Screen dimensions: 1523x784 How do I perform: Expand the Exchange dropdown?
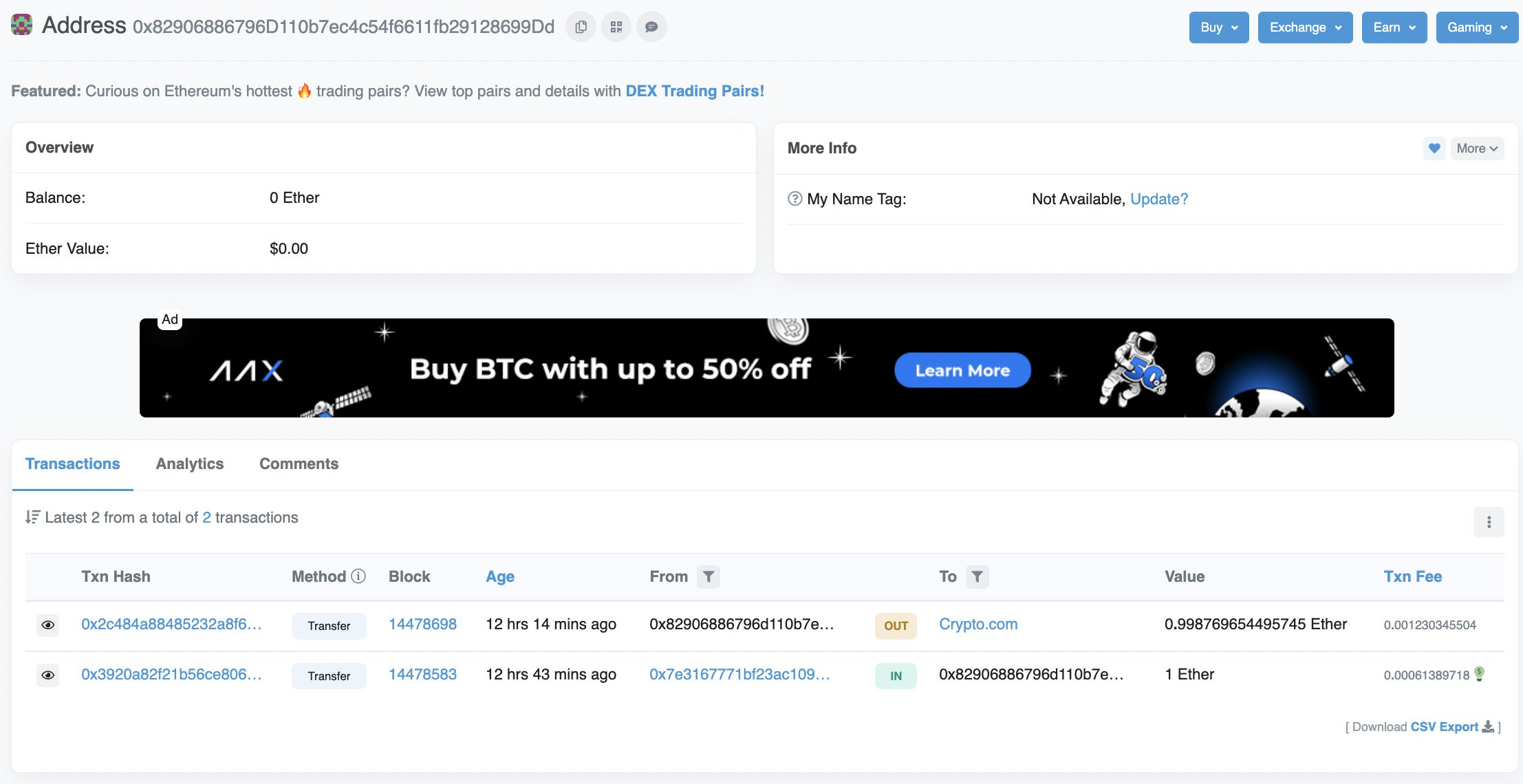1305,28
